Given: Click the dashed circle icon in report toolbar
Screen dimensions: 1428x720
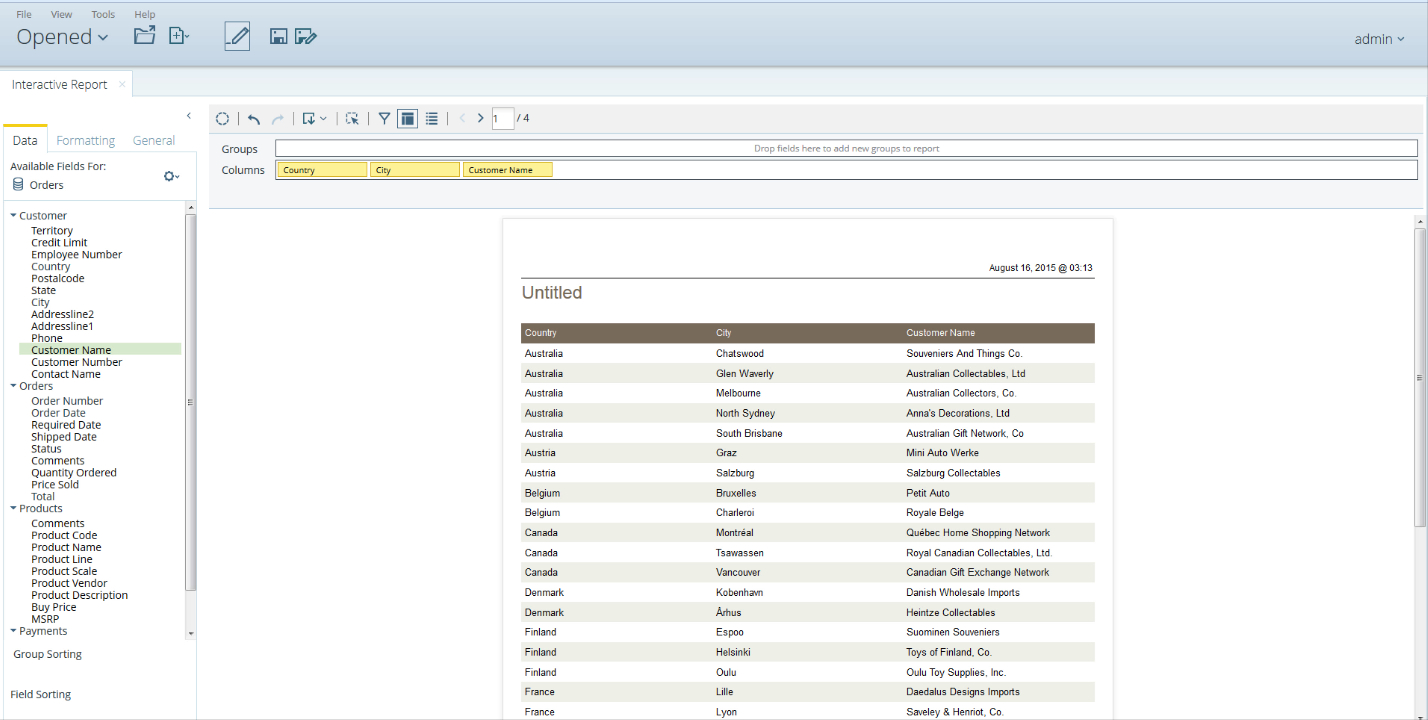Looking at the screenshot, I should (223, 119).
